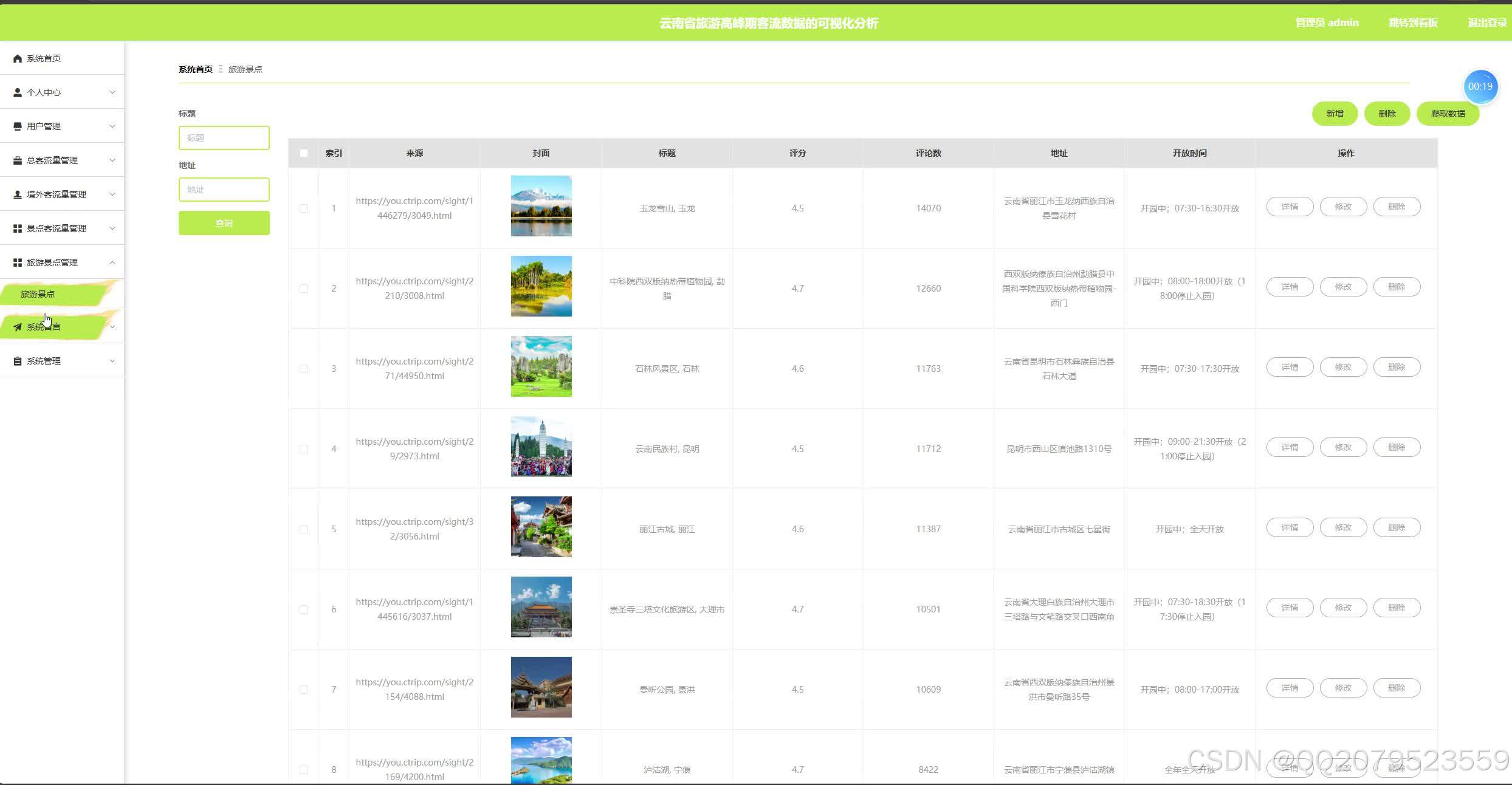Open 景点客流量管理 menu label
The height and width of the screenshot is (785, 1512).
[57, 228]
